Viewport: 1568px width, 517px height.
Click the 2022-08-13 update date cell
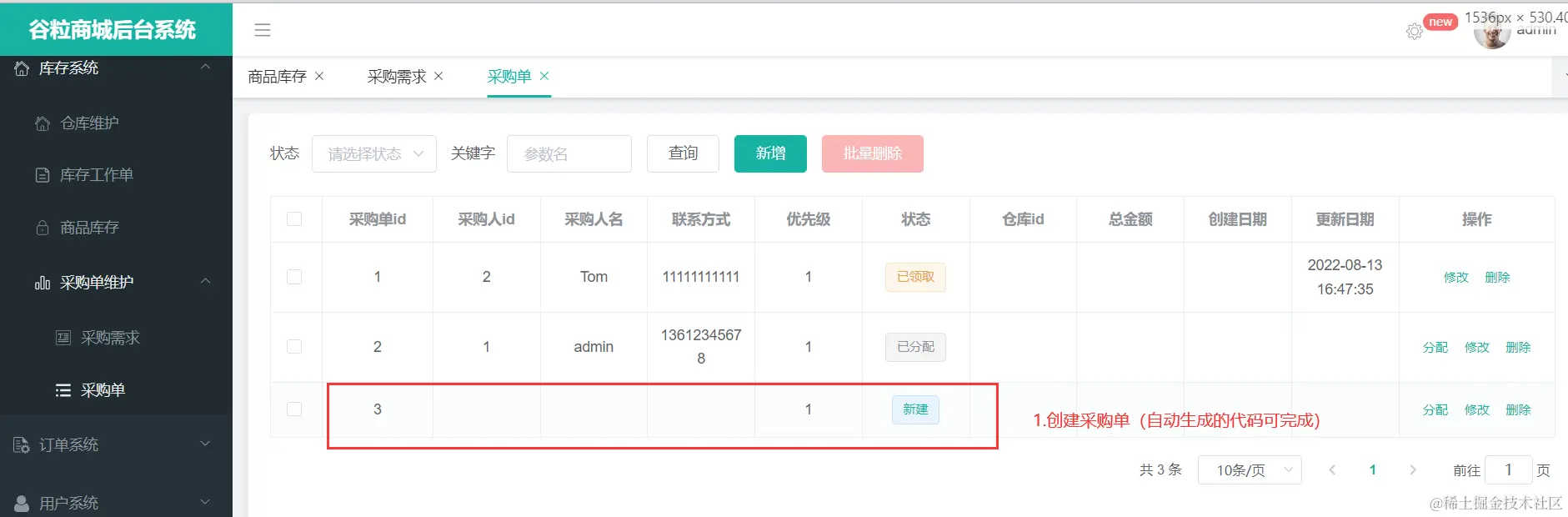point(1345,277)
